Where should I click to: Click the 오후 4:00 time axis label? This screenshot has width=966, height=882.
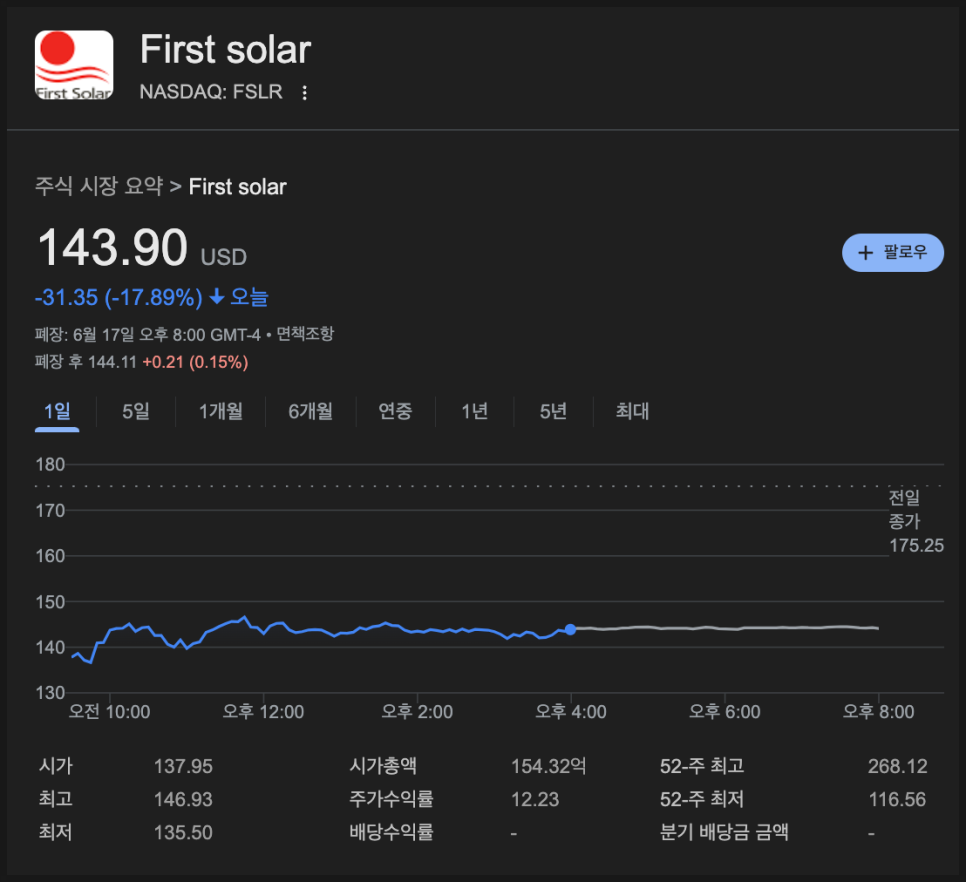click(x=570, y=712)
